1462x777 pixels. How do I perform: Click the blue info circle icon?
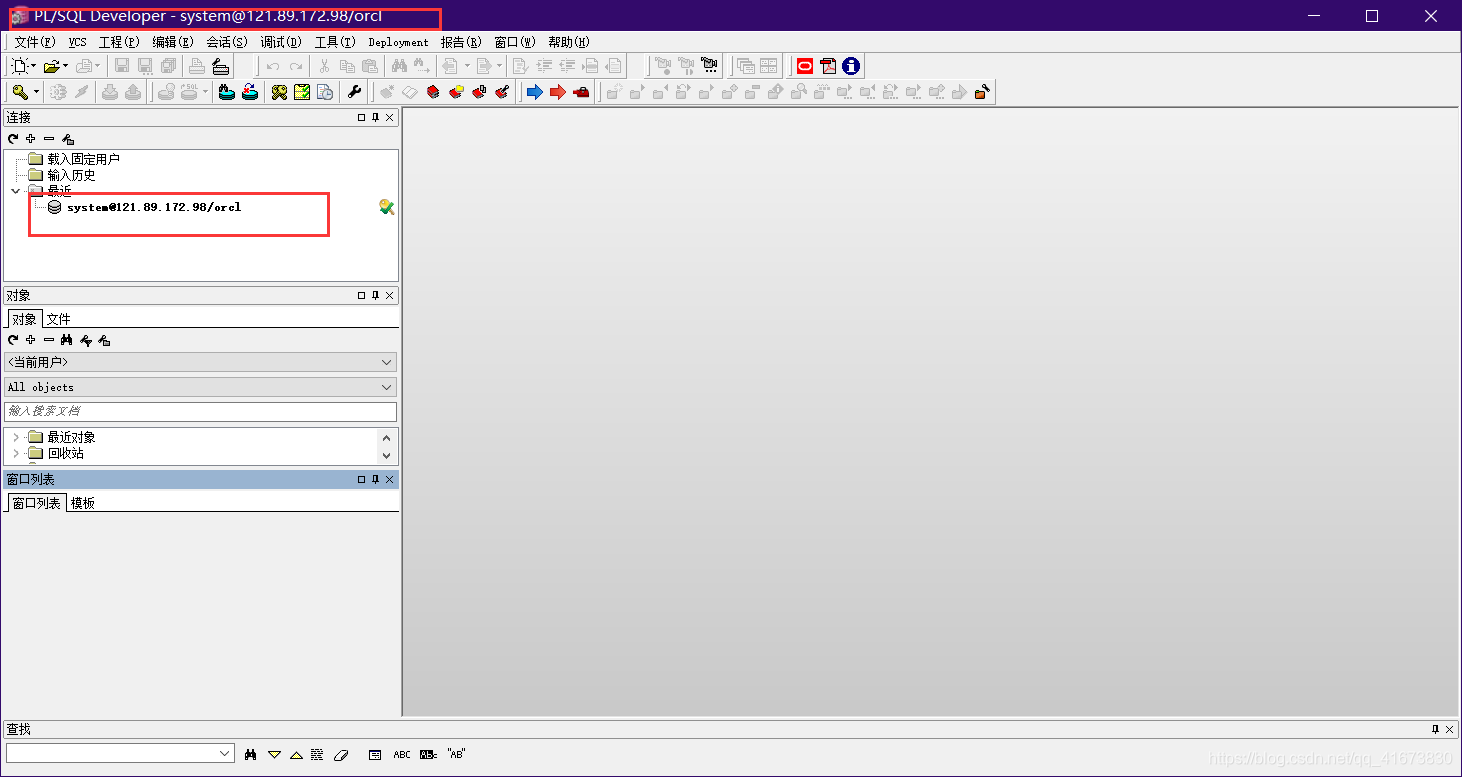(x=851, y=66)
